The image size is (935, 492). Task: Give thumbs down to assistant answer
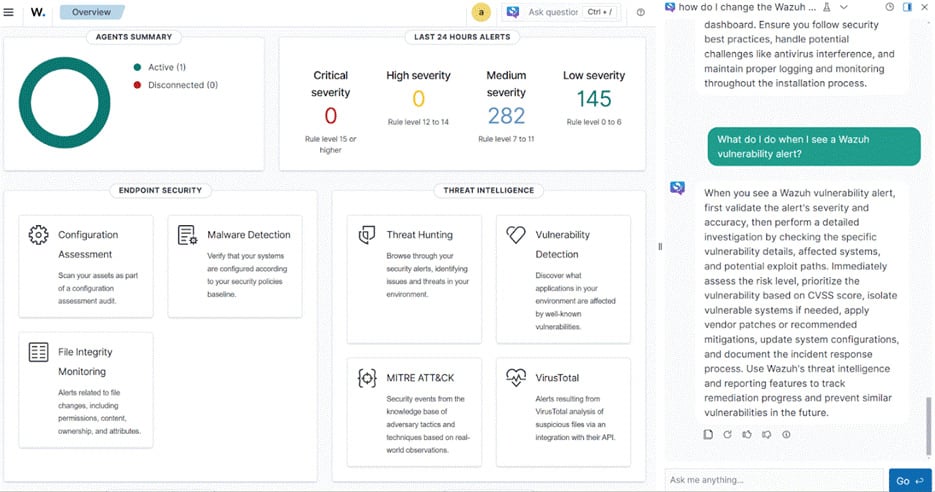(x=766, y=434)
